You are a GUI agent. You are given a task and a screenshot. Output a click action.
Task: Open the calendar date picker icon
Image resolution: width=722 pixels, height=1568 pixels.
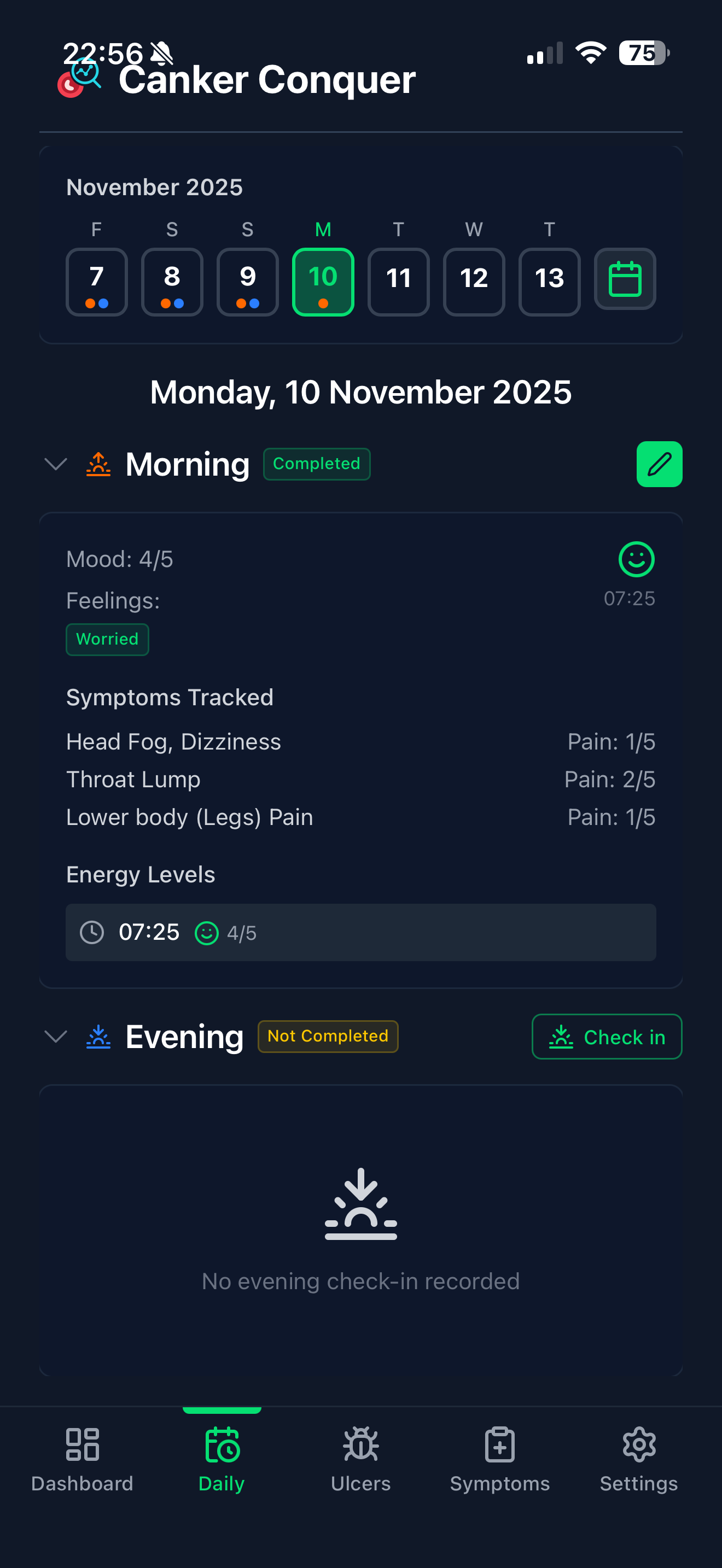click(x=625, y=279)
